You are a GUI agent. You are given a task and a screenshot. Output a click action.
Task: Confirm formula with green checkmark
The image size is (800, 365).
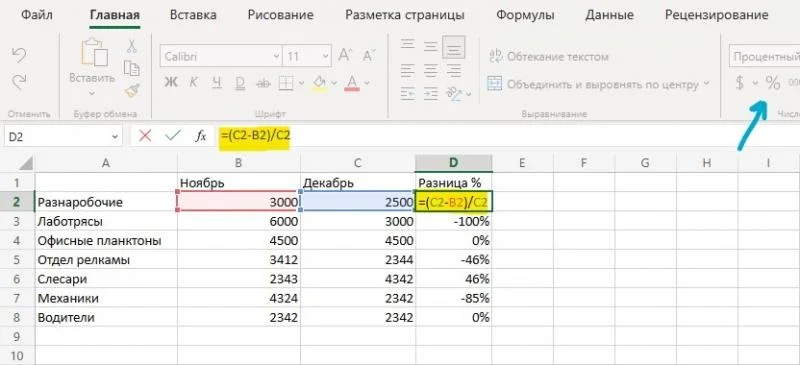click(x=173, y=136)
